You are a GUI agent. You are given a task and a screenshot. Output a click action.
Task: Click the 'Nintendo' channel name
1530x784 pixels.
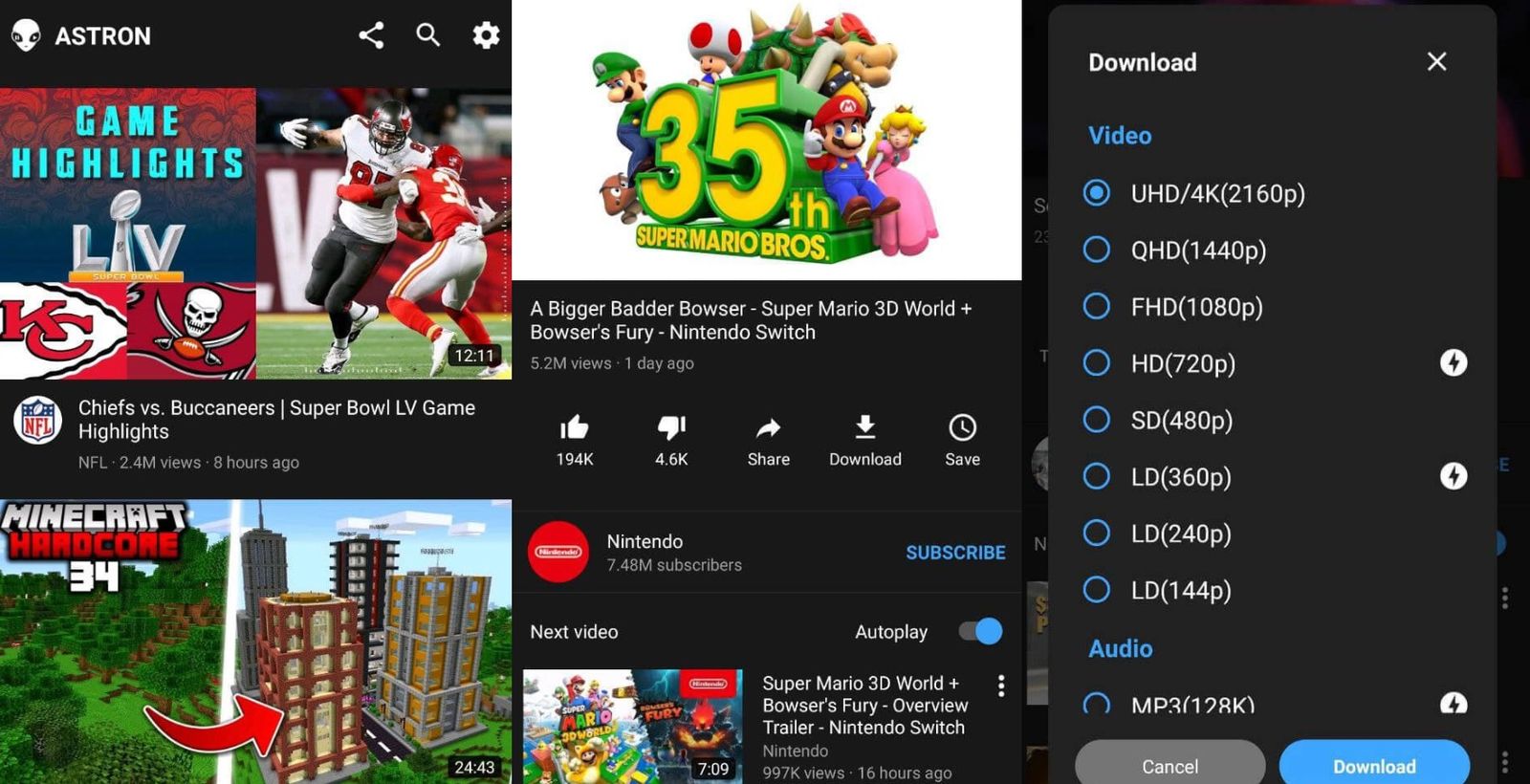(x=645, y=541)
